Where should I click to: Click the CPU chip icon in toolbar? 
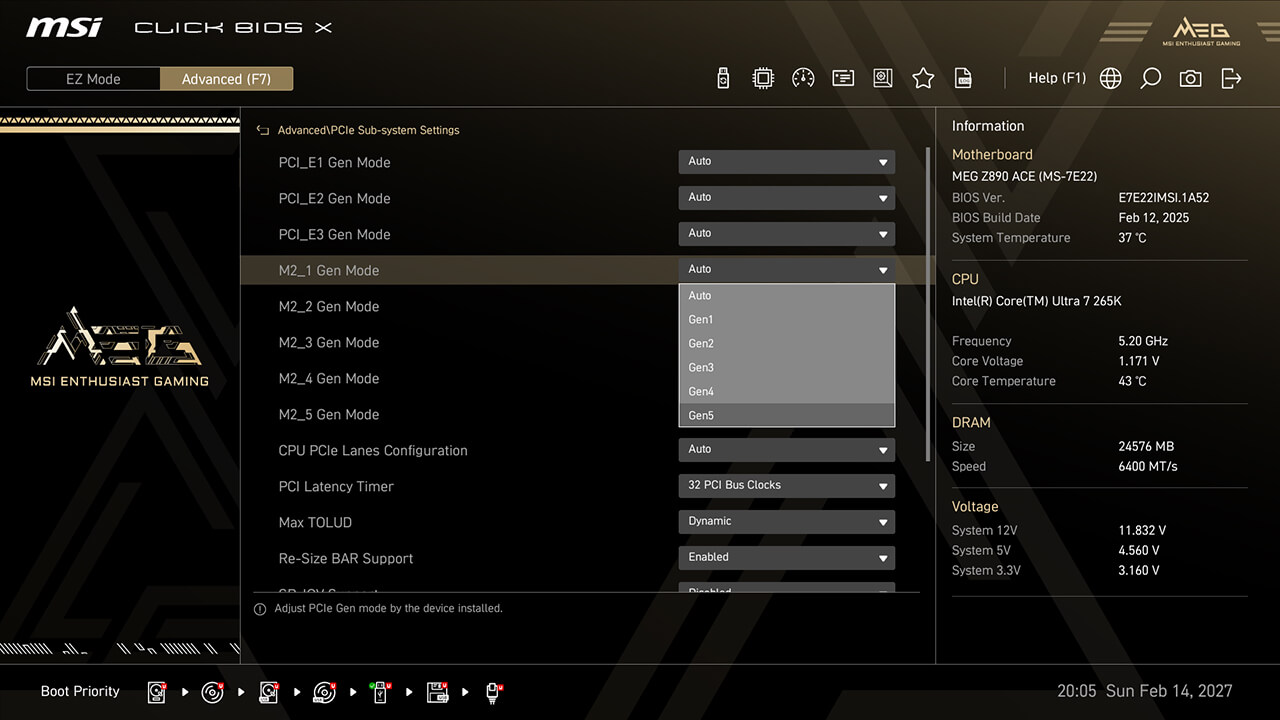pyautogui.click(x=763, y=78)
